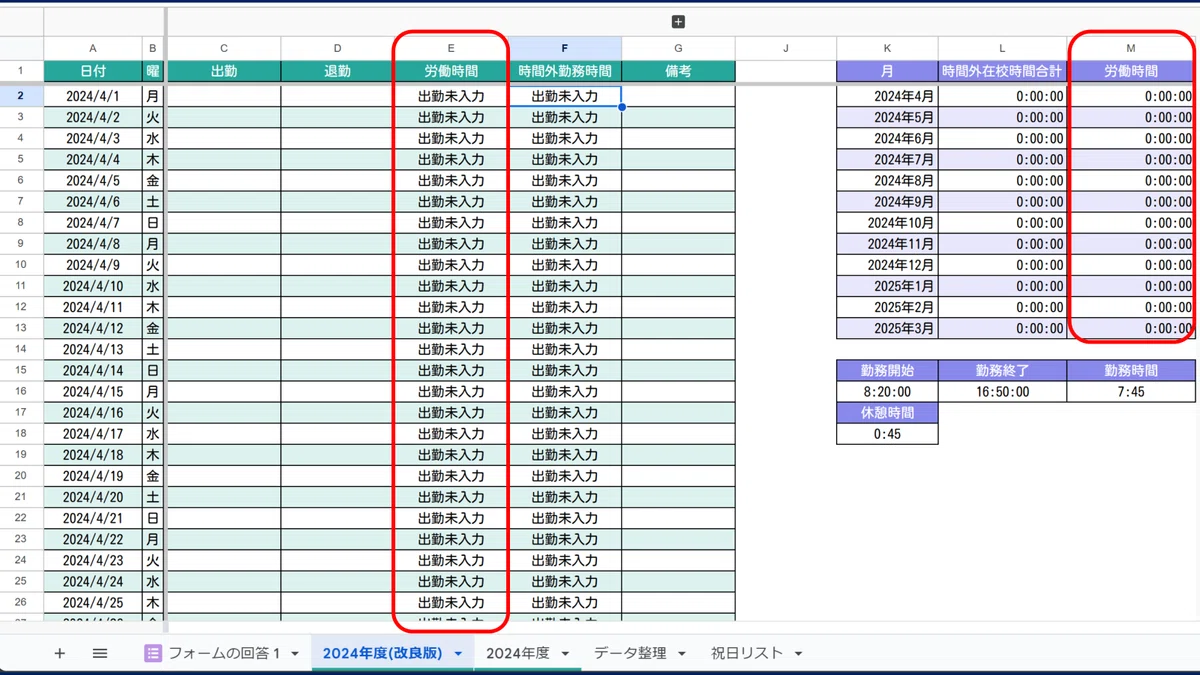The height and width of the screenshot is (675, 1200).
Task: Select the date cell 2024/4/13
Action: click(x=93, y=349)
